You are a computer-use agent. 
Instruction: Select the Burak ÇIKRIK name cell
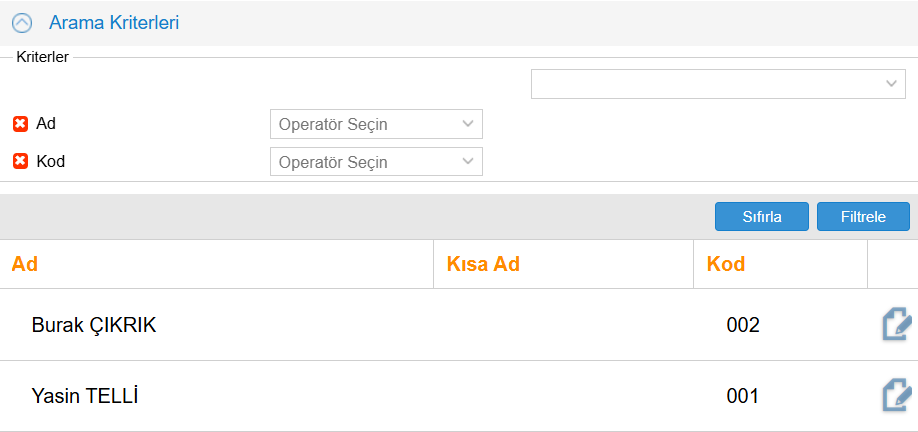94,325
